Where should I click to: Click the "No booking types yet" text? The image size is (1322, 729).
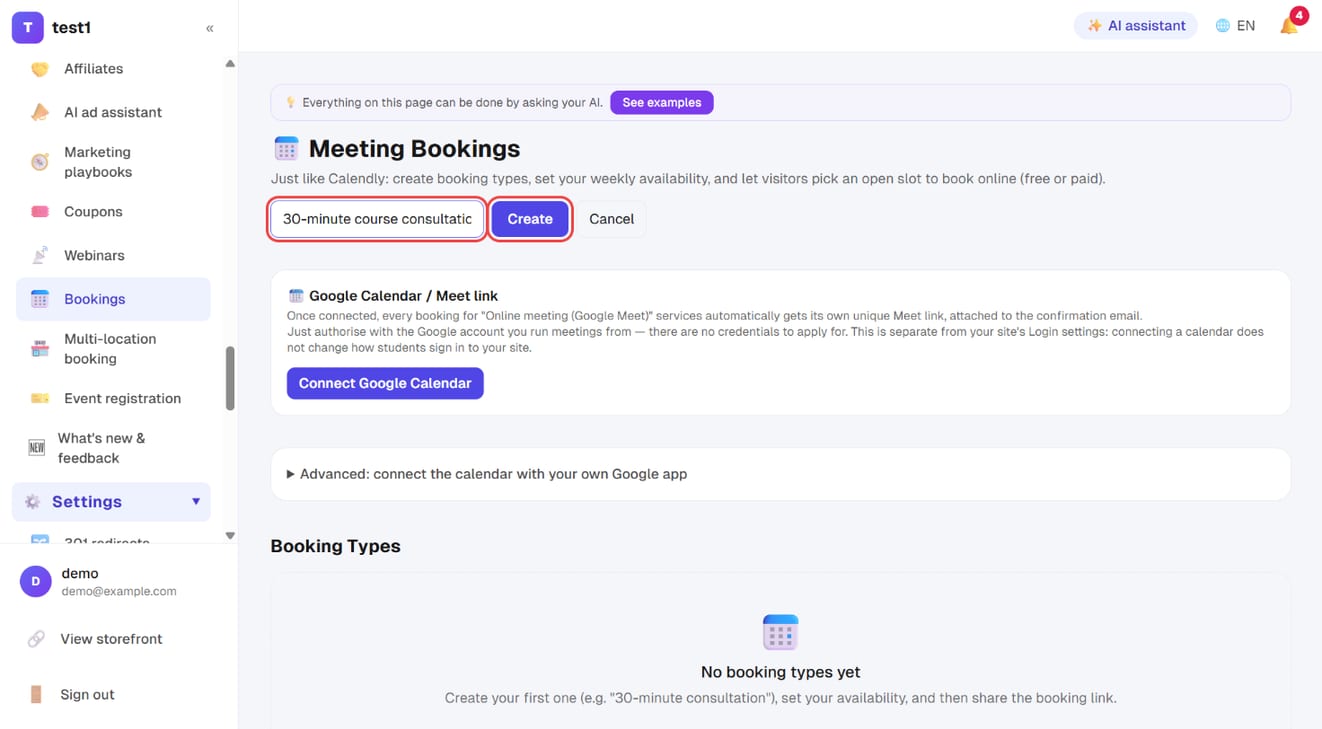coord(781,672)
